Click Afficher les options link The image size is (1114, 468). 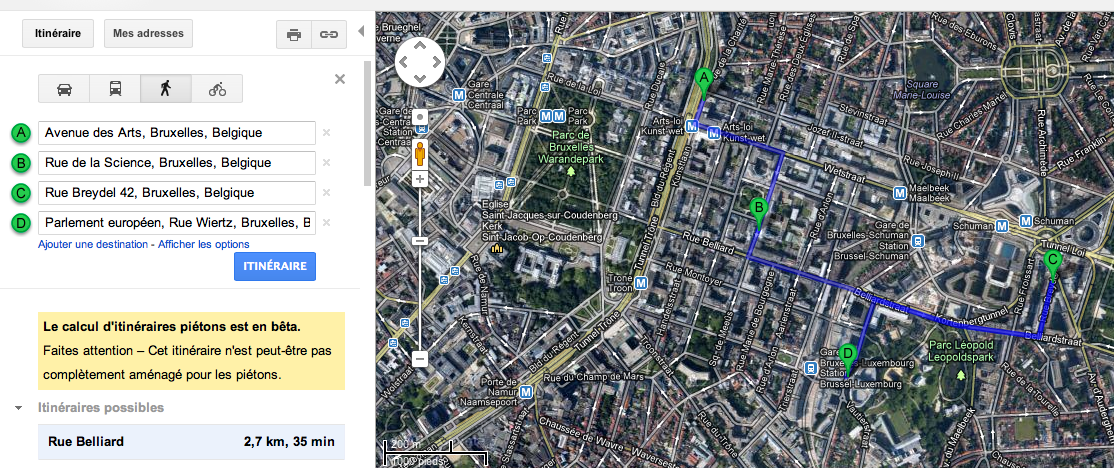click(x=203, y=244)
